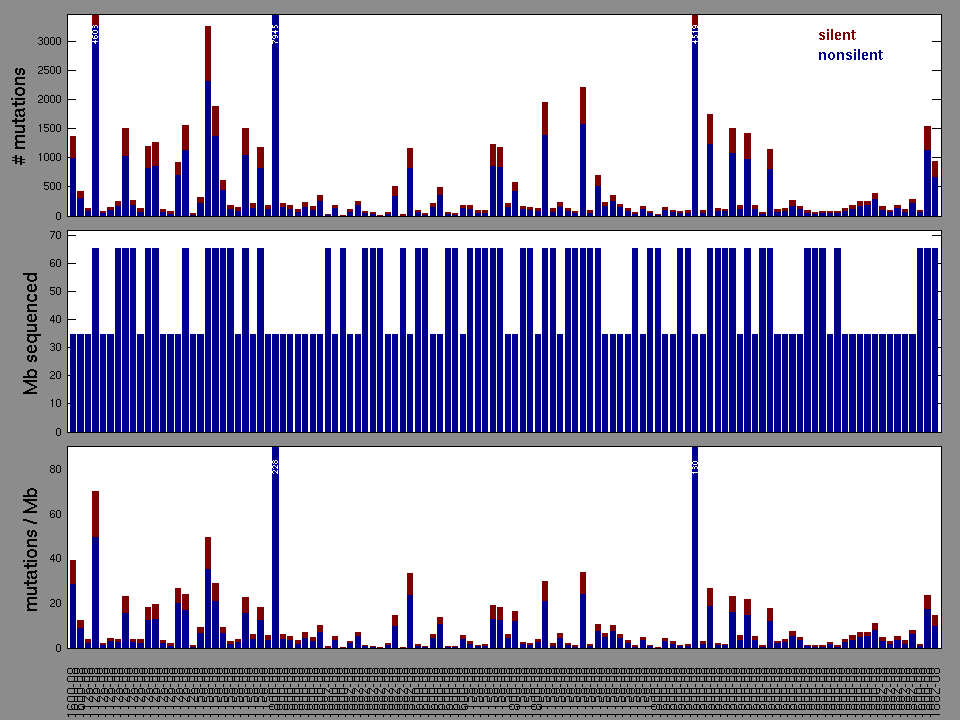The image size is (960, 720).
Task: Click the 40 tick on Mb sequenced axis
Action: (x=56, y=320)
